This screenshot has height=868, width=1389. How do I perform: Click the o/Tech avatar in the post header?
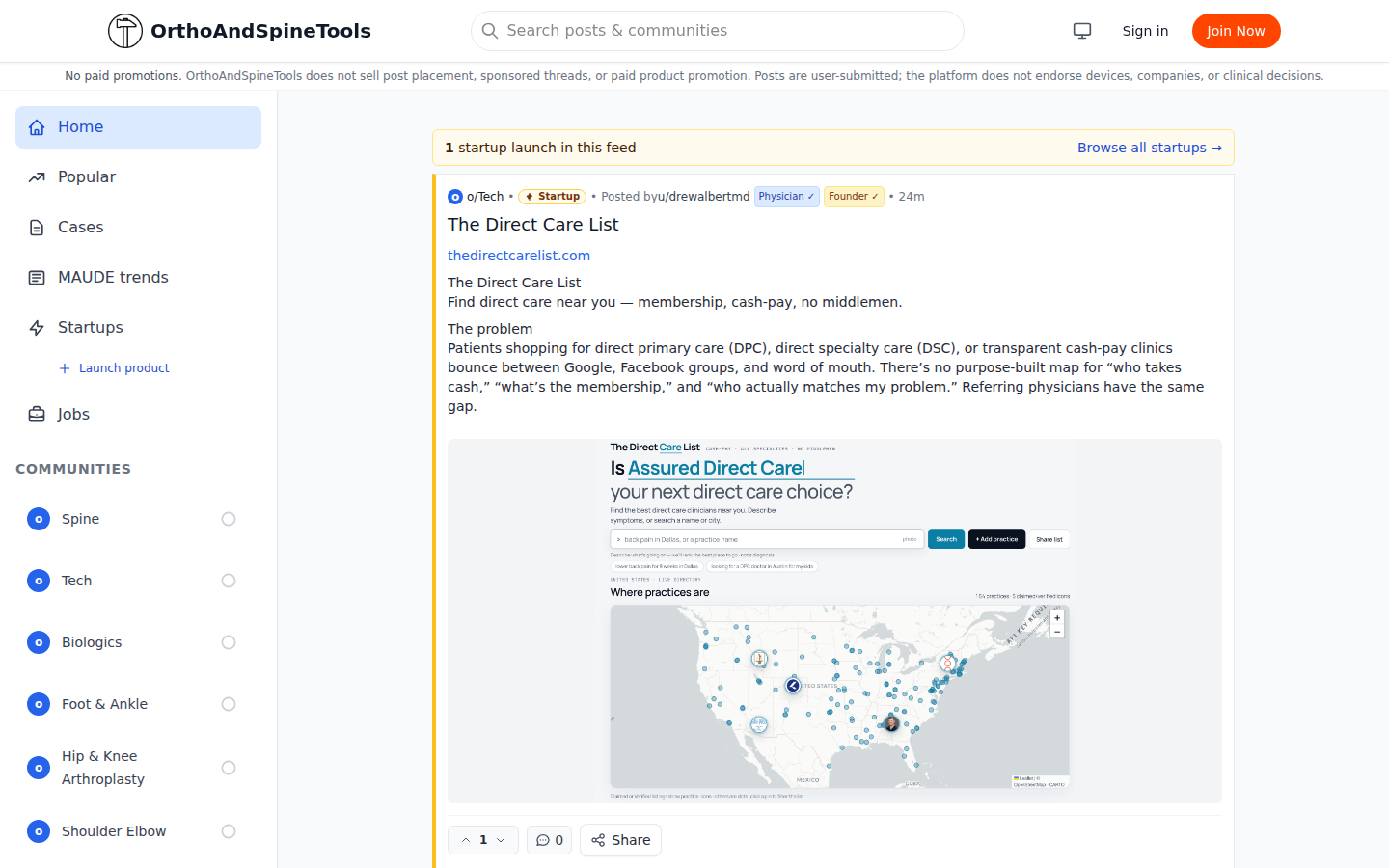(455, 197)
